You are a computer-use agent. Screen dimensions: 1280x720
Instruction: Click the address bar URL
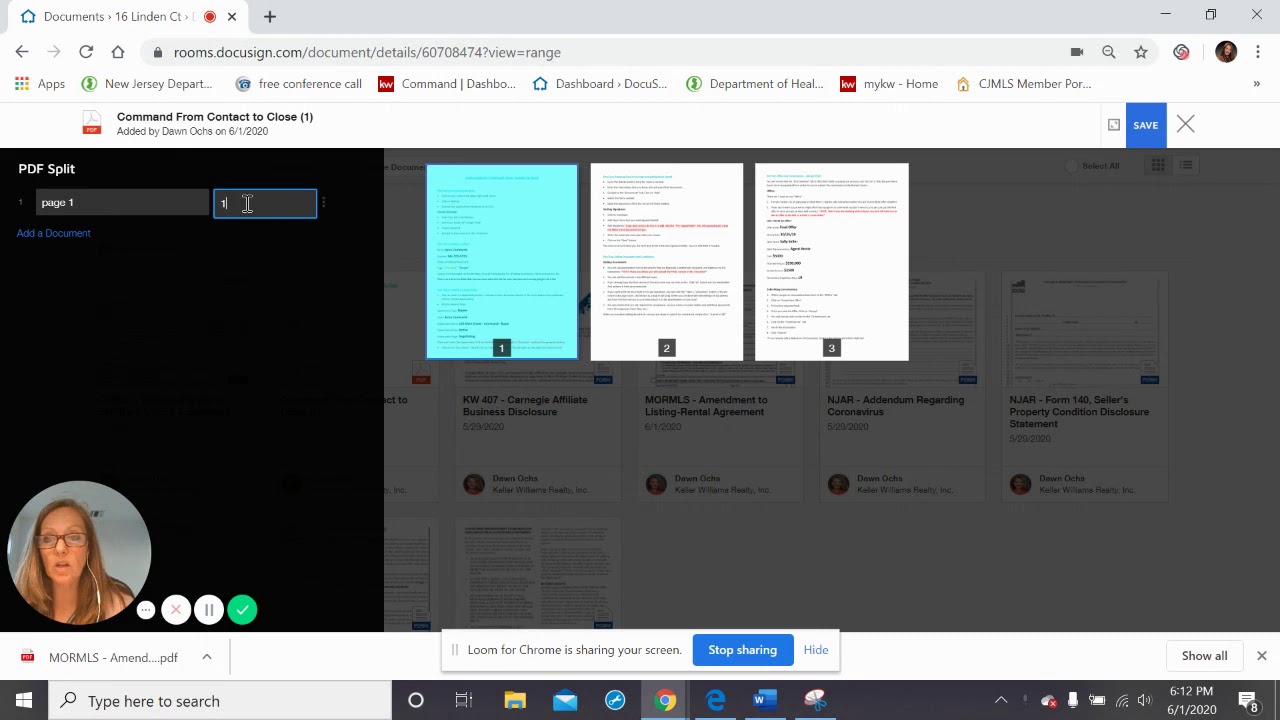click(x=367, y=52)
